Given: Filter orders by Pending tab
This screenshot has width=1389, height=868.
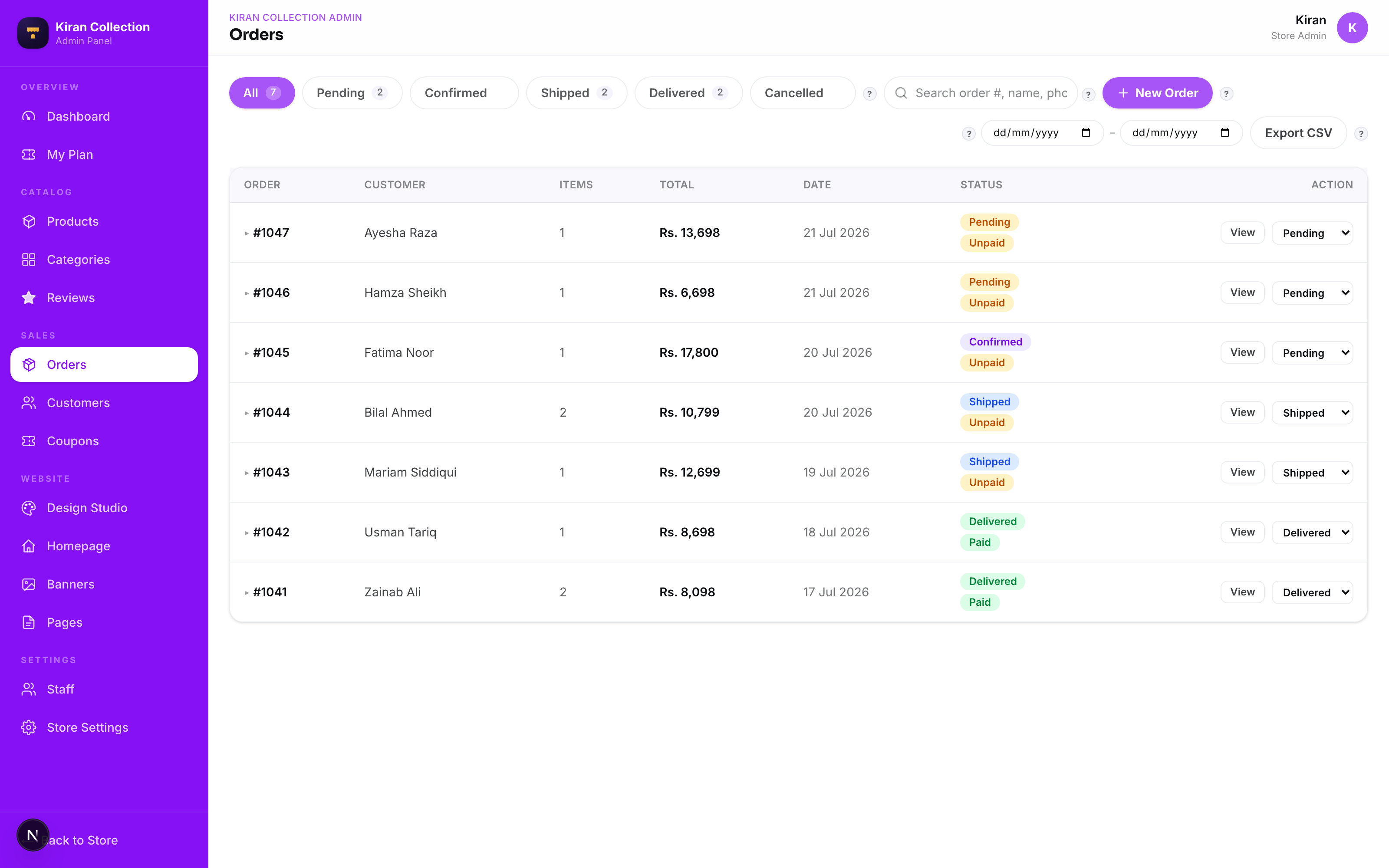Looking at the screenshot, I should click(x=352, y=93).
